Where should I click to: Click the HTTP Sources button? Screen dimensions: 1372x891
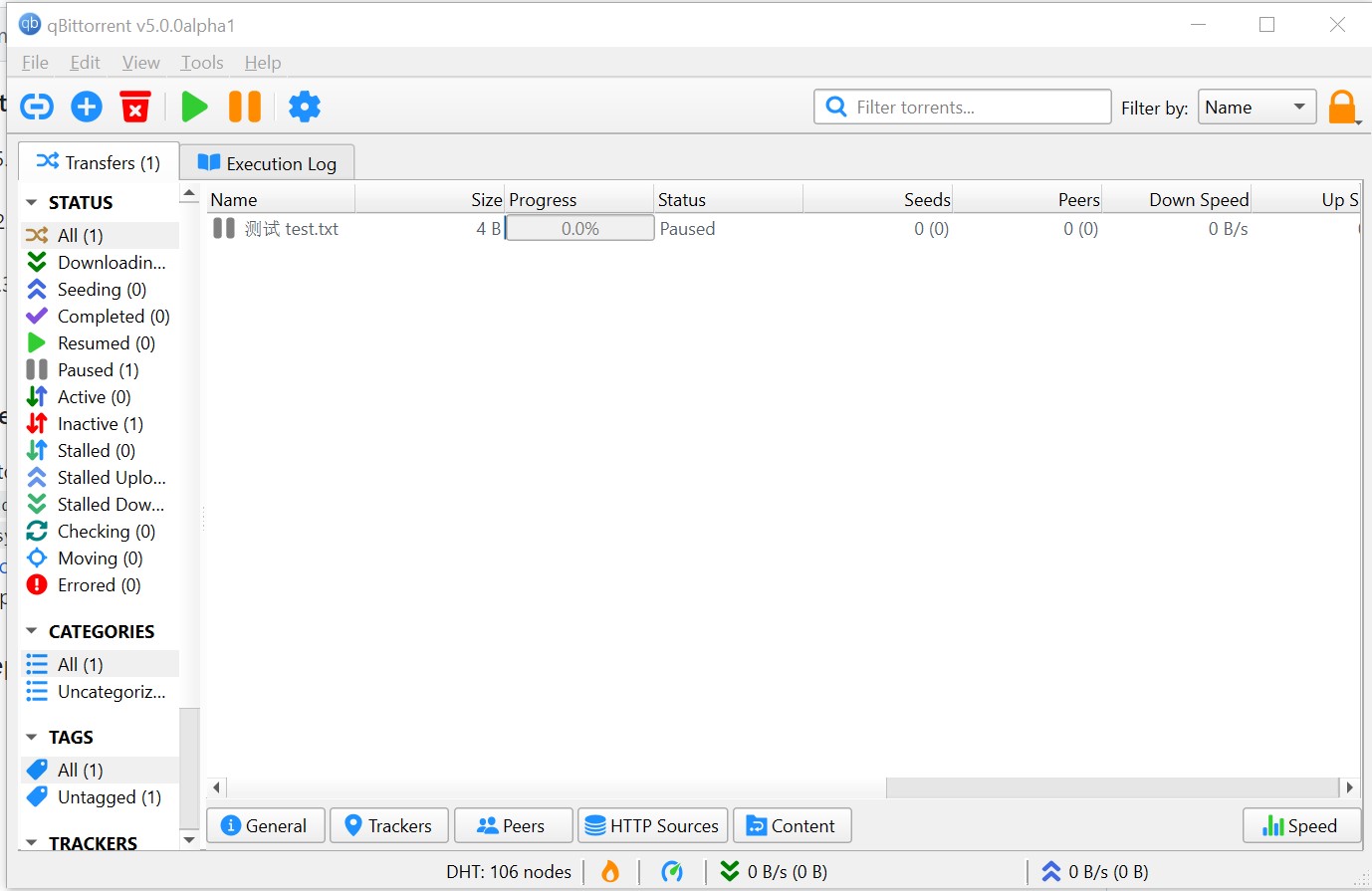(x=653, y=826)
